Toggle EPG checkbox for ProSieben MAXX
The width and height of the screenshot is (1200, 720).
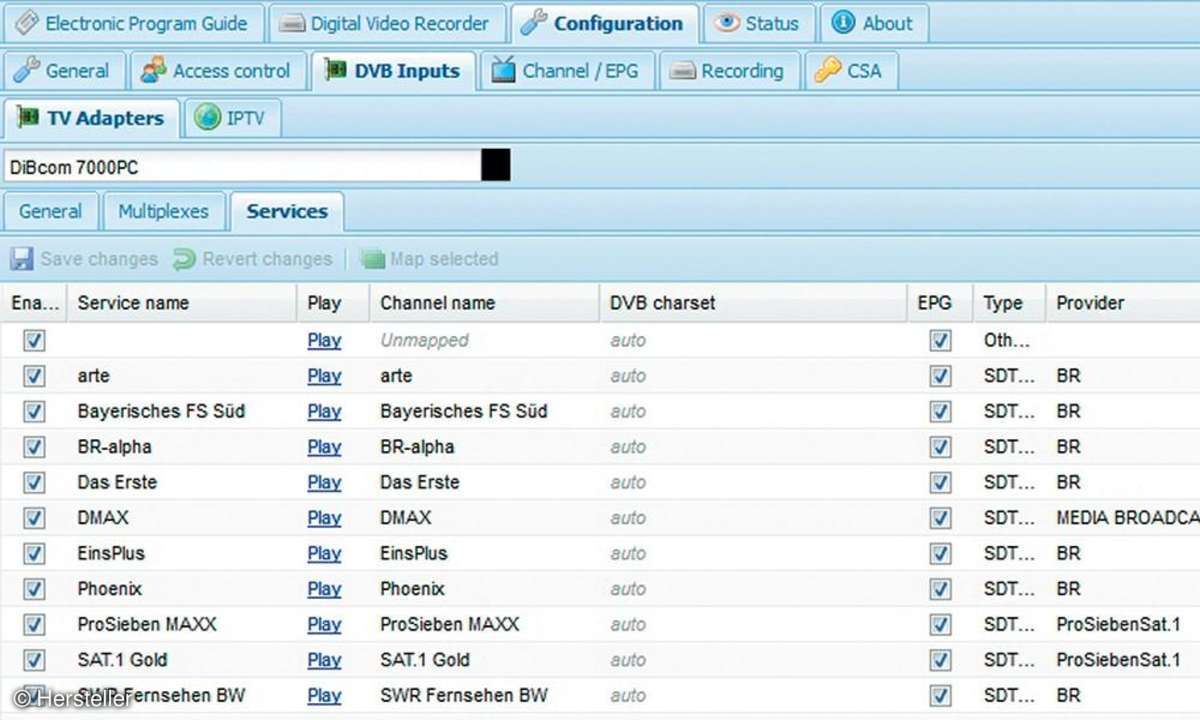click(x=940, y=624)
